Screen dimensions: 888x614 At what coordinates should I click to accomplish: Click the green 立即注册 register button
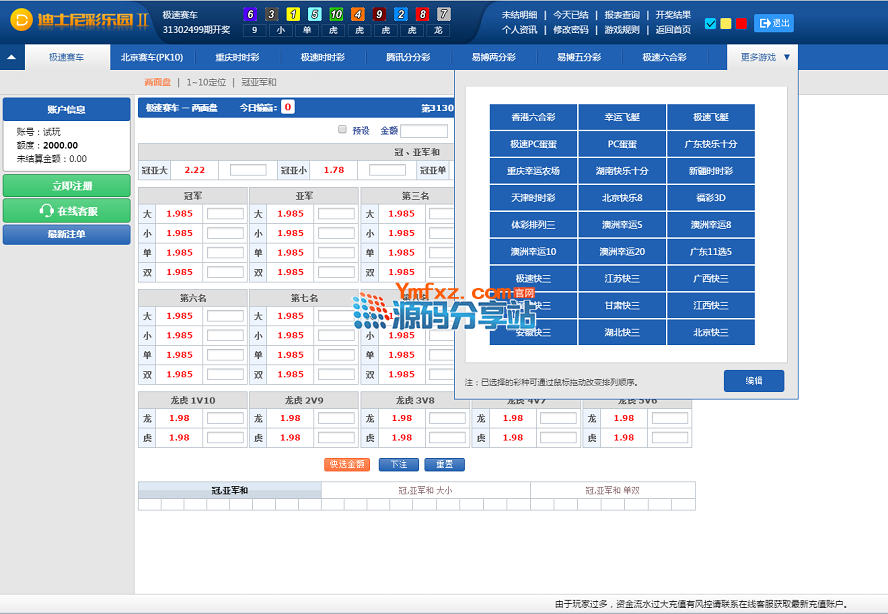(66, 186)
